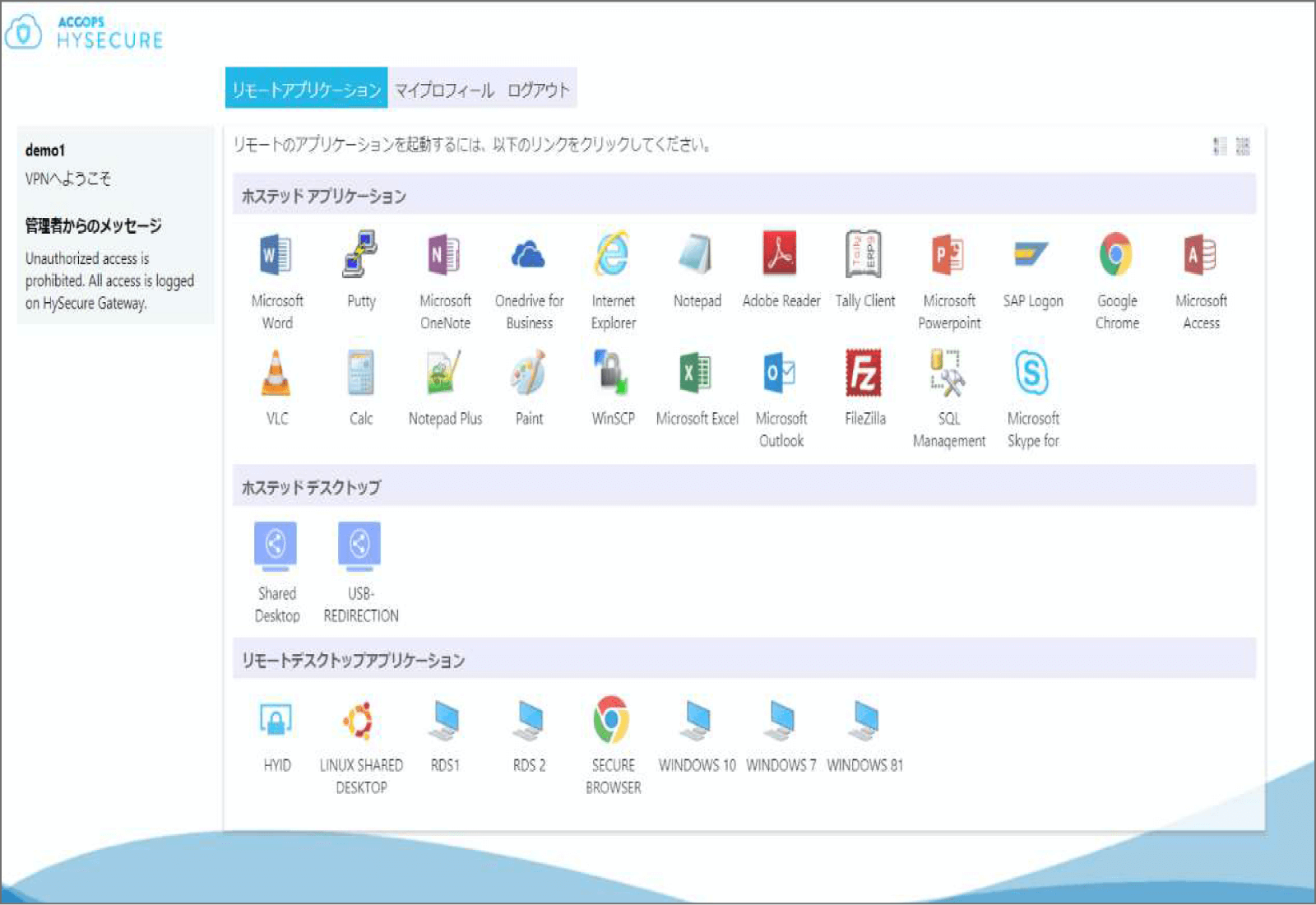The height and width of the screenshot is (905, 1316).
Task: Open the Notepad application
Action: click(697, 254)
